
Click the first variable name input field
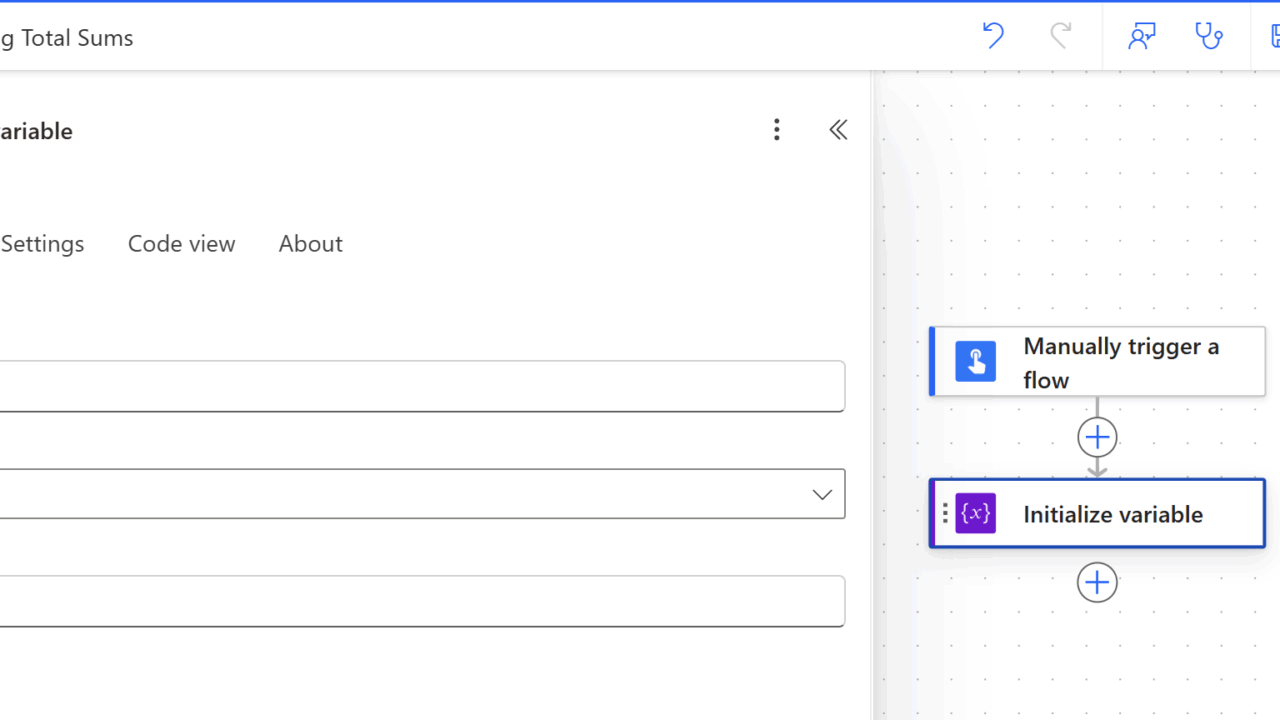[x=420, y=386]
